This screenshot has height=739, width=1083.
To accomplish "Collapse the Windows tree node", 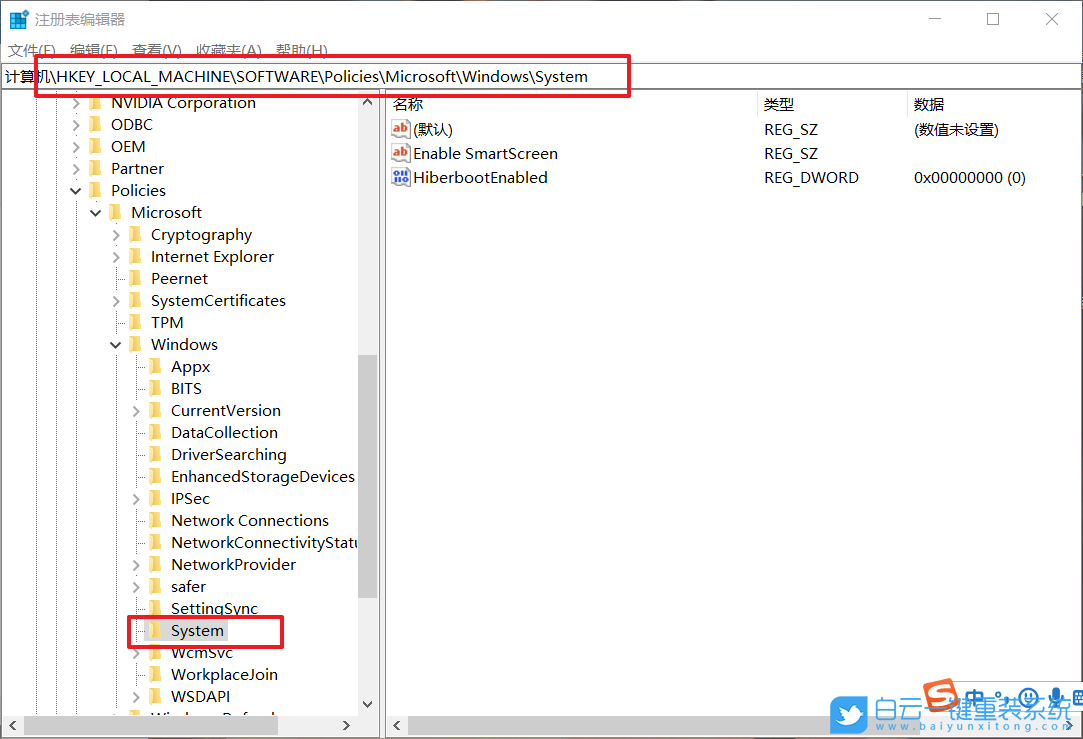I will (x=115, y=344).
